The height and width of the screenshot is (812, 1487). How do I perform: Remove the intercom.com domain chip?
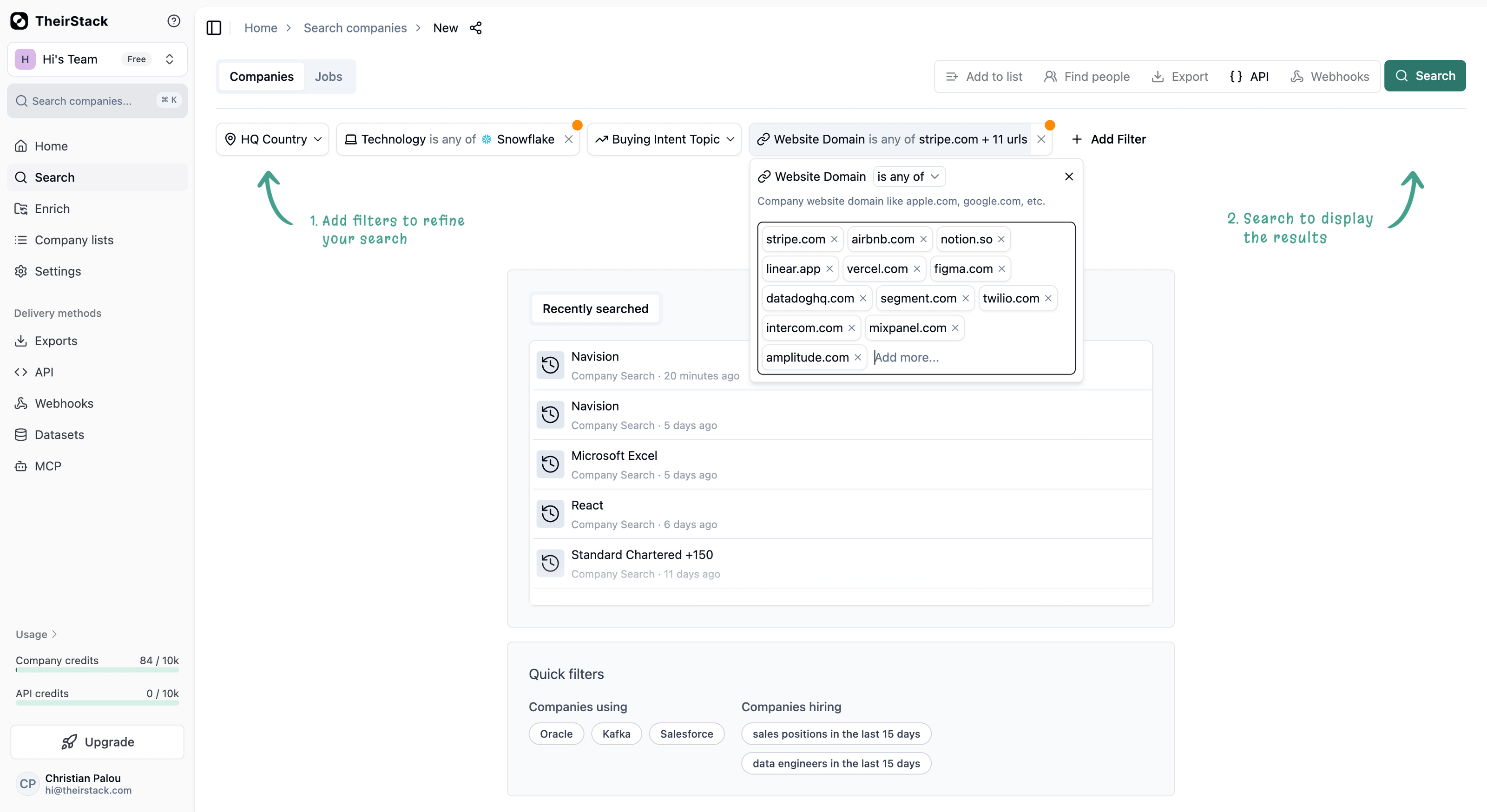click(x=851, y=328)
